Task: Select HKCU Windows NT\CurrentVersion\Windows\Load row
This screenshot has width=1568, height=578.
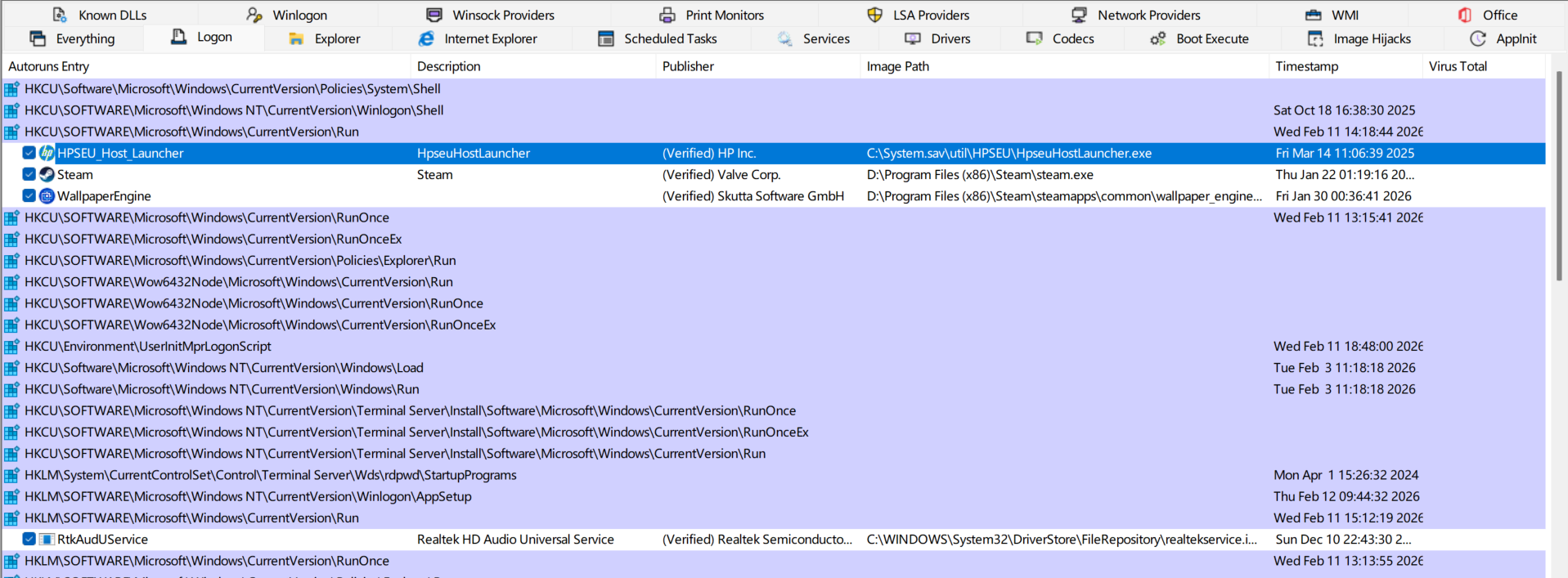Action: (x=774, y=368)
